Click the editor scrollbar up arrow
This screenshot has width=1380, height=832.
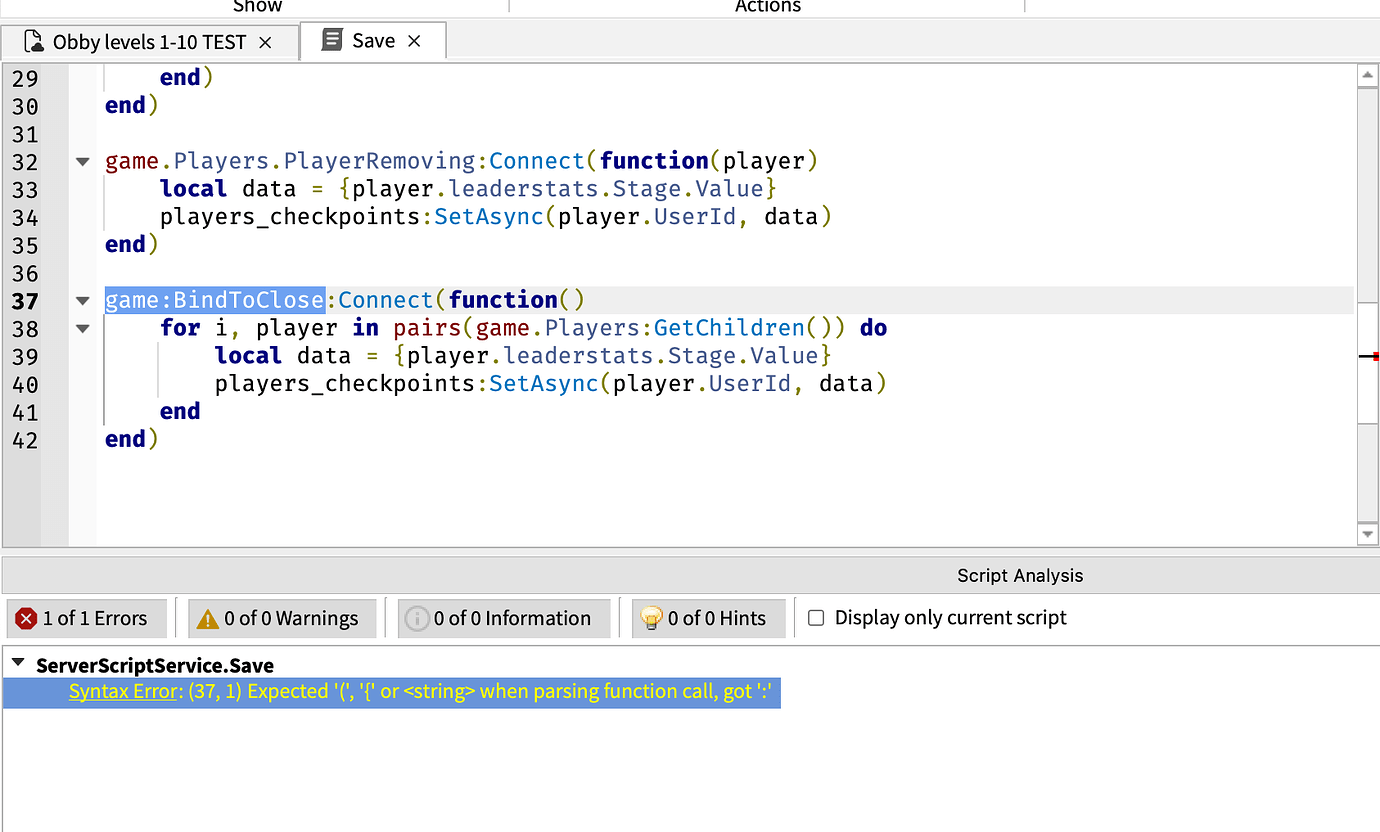[x=1368, y=75]
